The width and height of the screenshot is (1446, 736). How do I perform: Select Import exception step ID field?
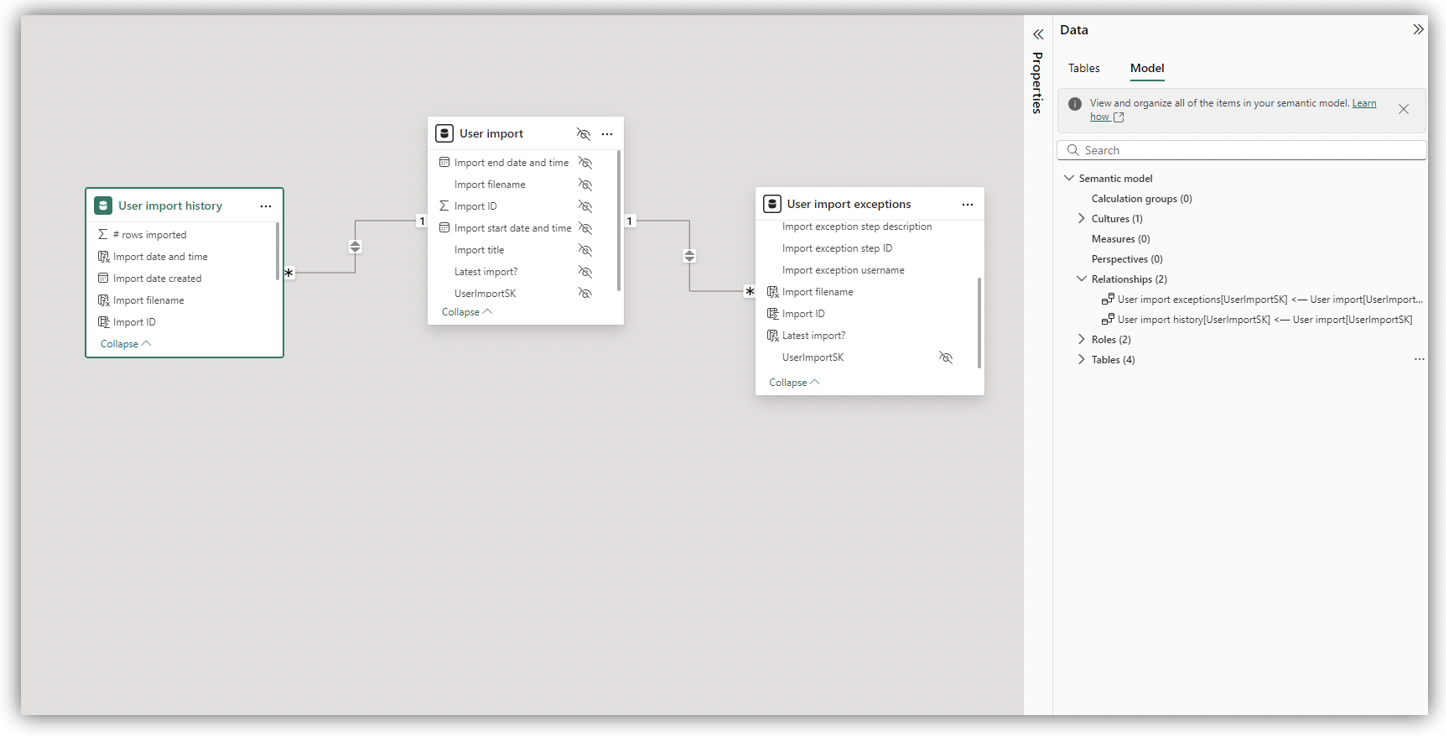coord(837,248)
